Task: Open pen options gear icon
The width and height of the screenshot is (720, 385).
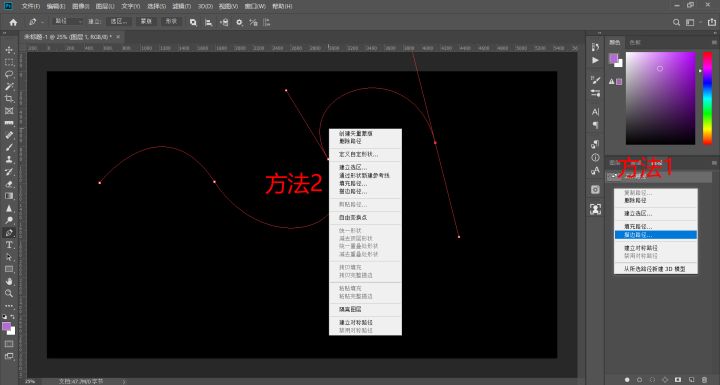Action: click(239, 22)
